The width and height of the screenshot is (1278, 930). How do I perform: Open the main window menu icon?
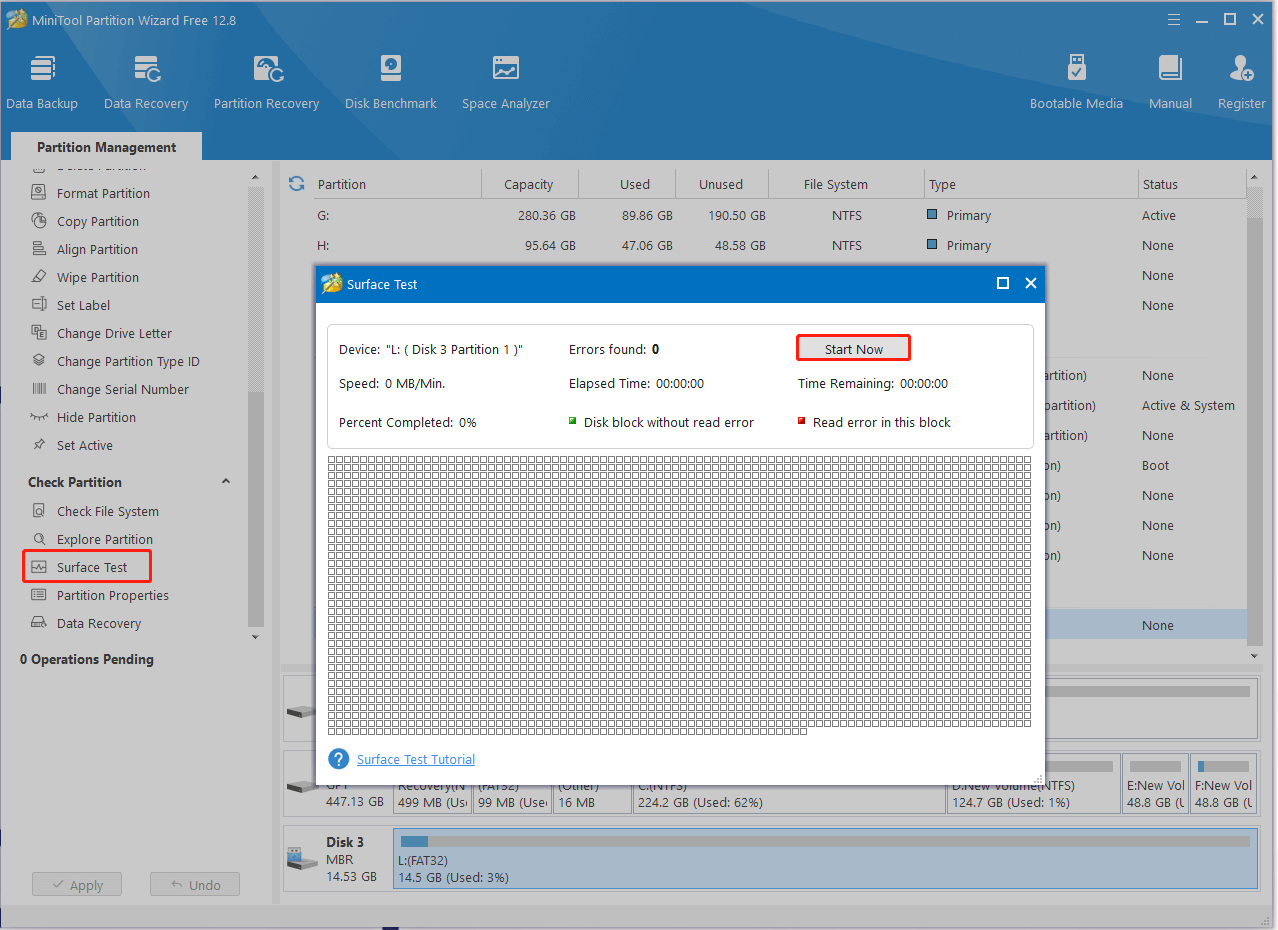coord(1173,19)
